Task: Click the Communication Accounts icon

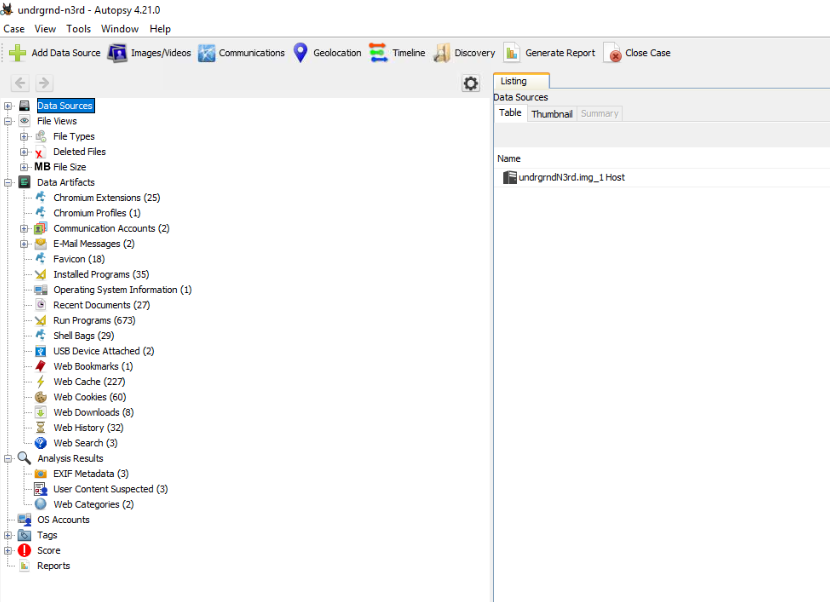Action: pos(41,228)
